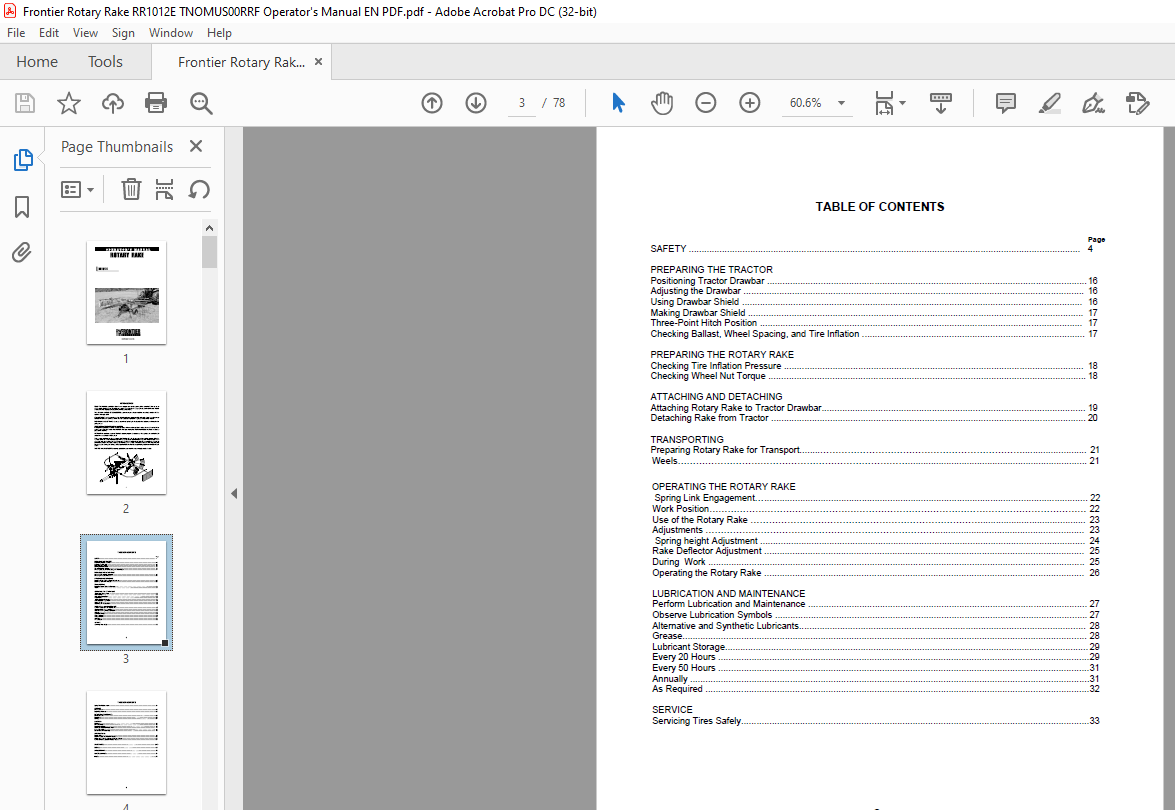Open Page Thumbnails sidebar icon
Screen dimensions: 1175x810
(x=22, y=160)
